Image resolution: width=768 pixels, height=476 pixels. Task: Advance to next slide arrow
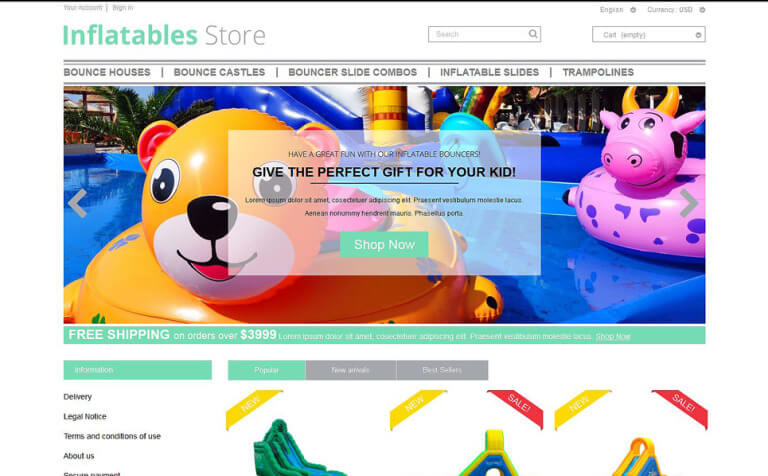click(x=689, y=203)
